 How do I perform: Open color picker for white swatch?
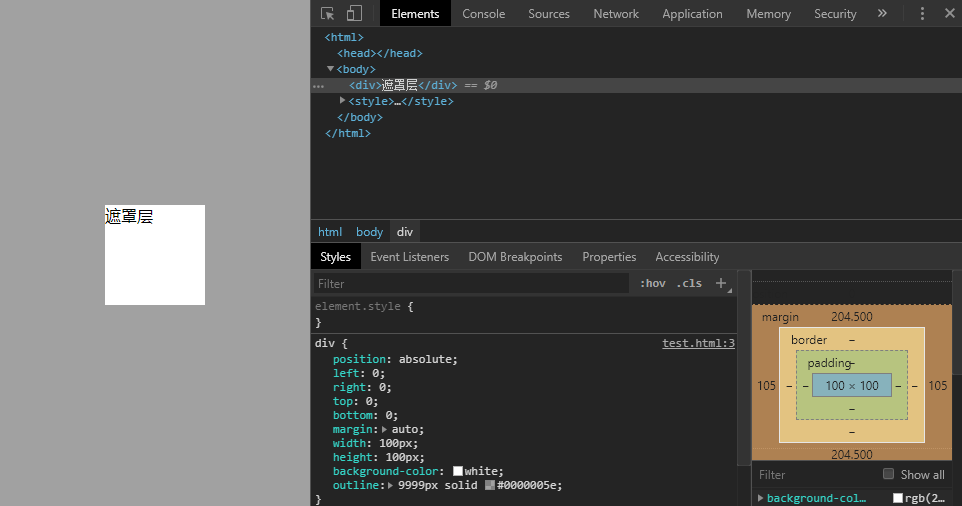[x=458, y=471]
